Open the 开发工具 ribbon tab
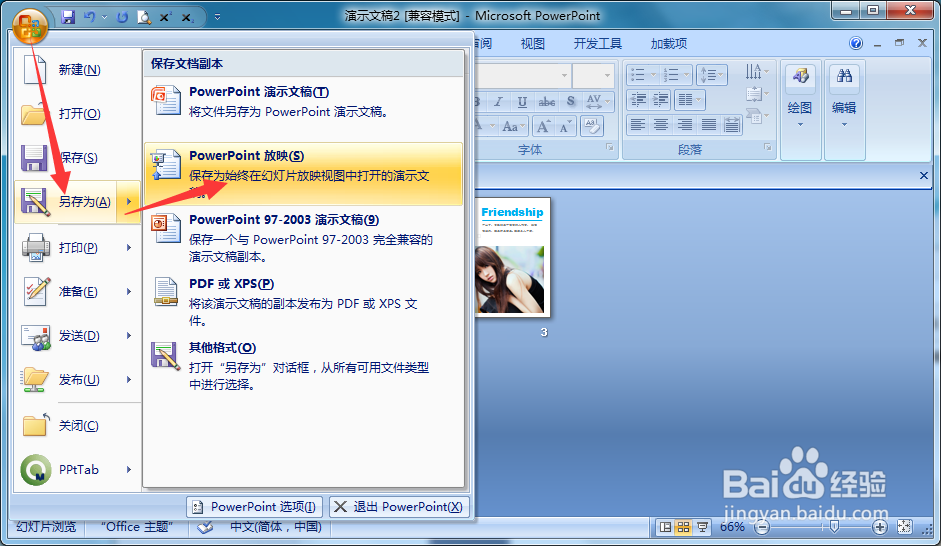This screenshot has width=941, height=546. [x=597, y=43]
